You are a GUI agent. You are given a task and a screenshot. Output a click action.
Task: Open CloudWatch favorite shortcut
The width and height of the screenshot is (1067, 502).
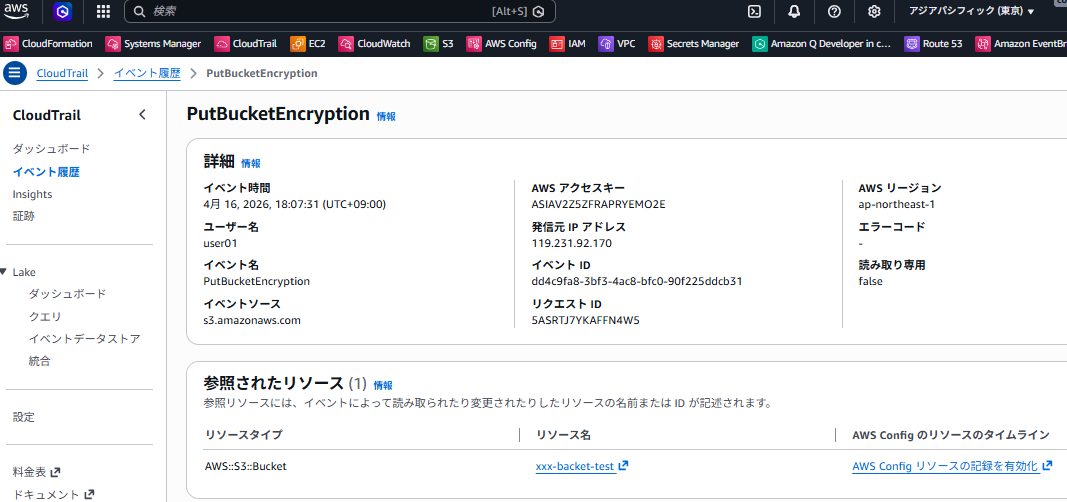(x=374, y=44)
